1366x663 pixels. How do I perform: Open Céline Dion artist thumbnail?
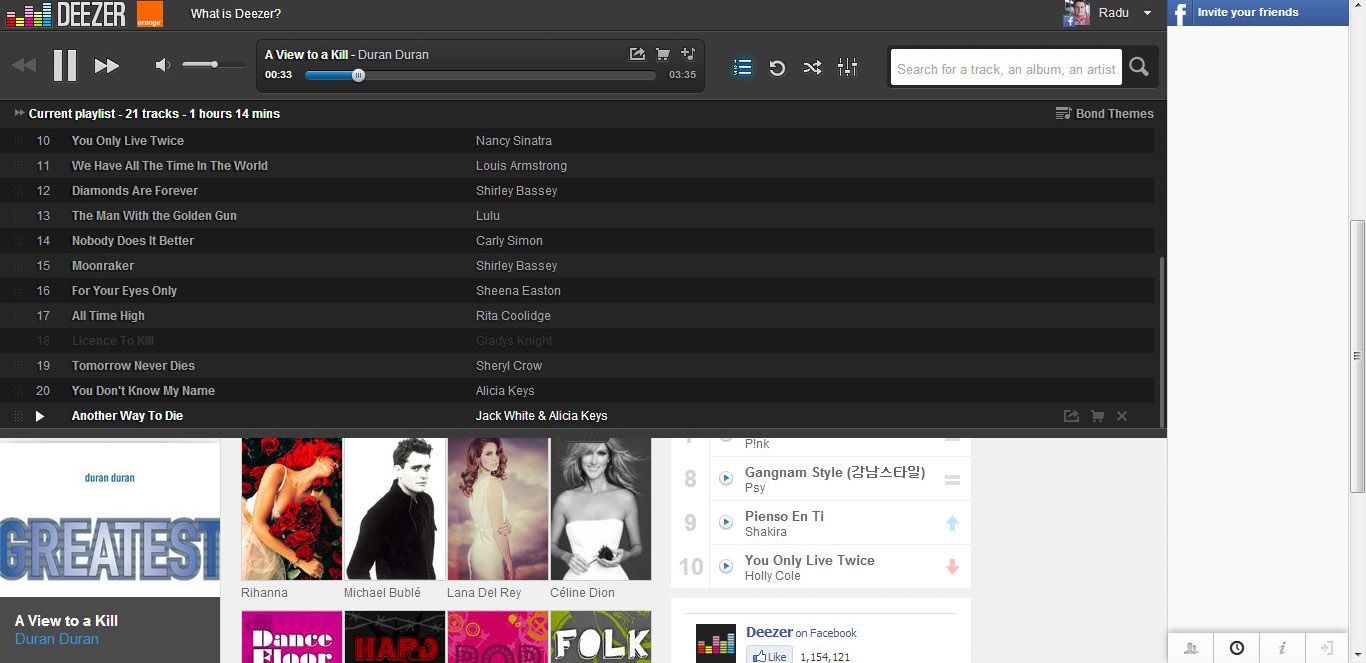pyautogui.click(x=601, y=509)
